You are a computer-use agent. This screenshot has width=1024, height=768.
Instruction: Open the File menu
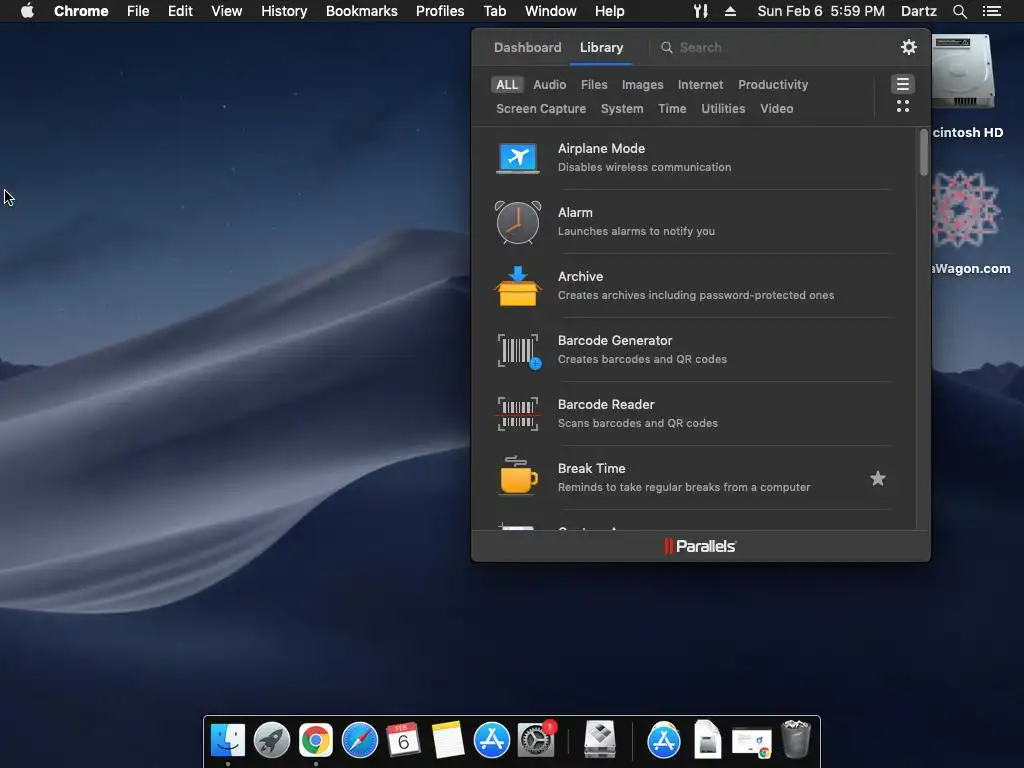tap(138, 11)
